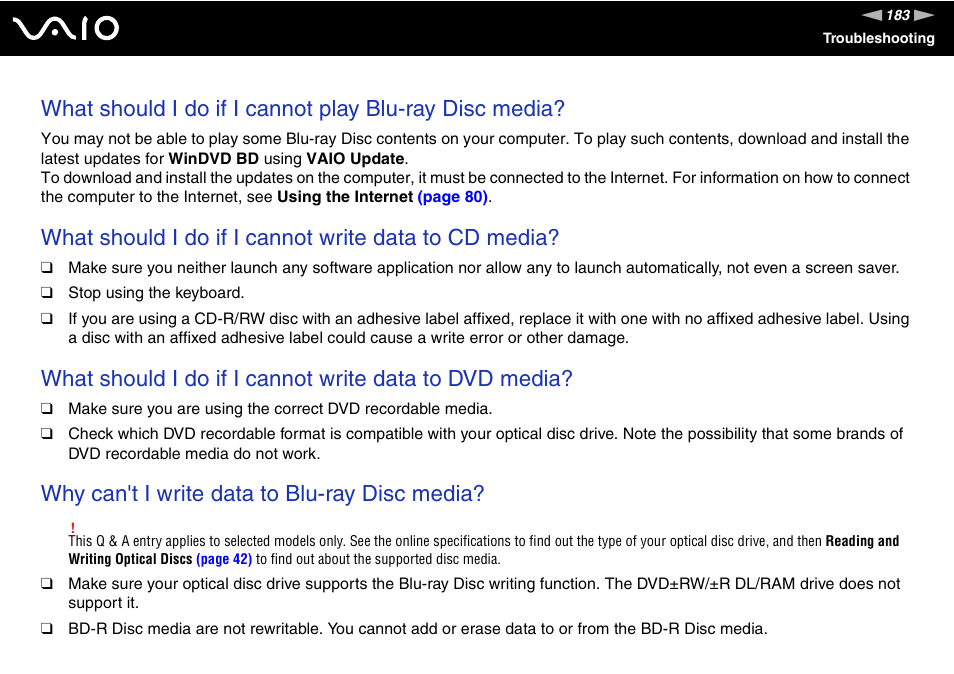Click the bullet next to DVD recordable media item
954x674 pixels.
click(46, 408)
